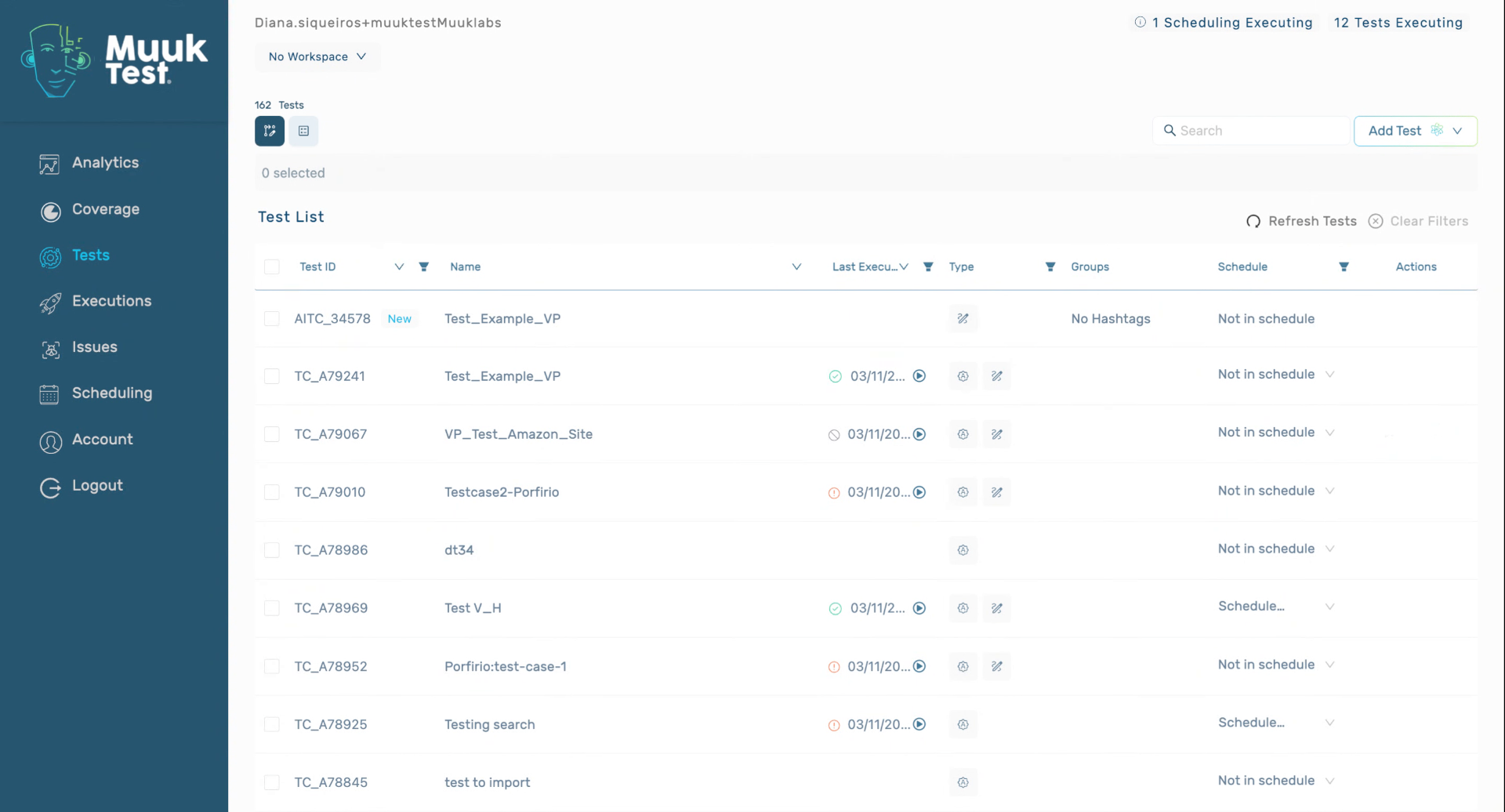Check the box for TC_A78969

[272, 608]
